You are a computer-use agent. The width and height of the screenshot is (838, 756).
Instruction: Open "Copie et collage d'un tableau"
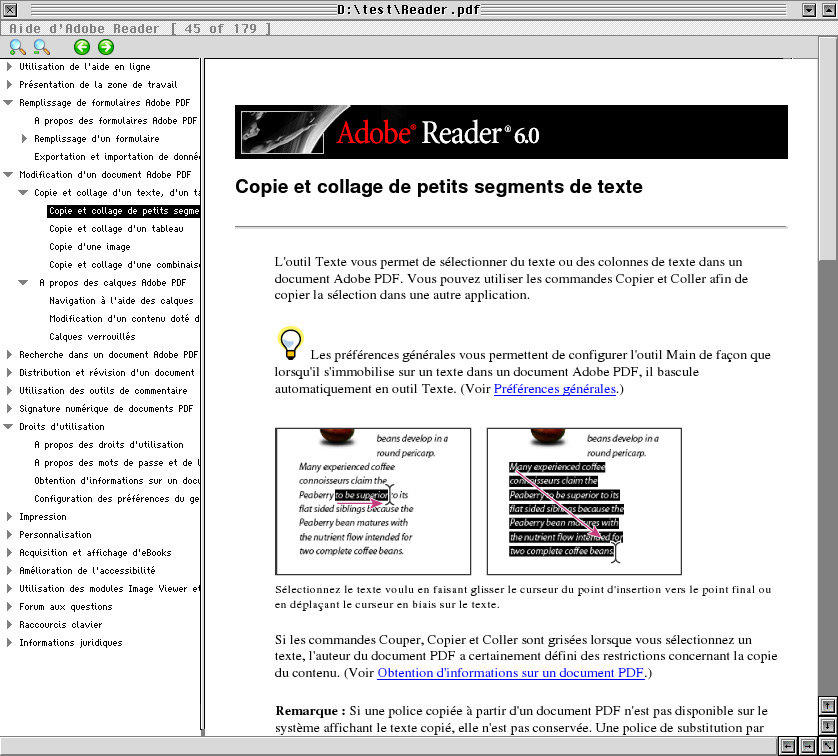point(116,229)
